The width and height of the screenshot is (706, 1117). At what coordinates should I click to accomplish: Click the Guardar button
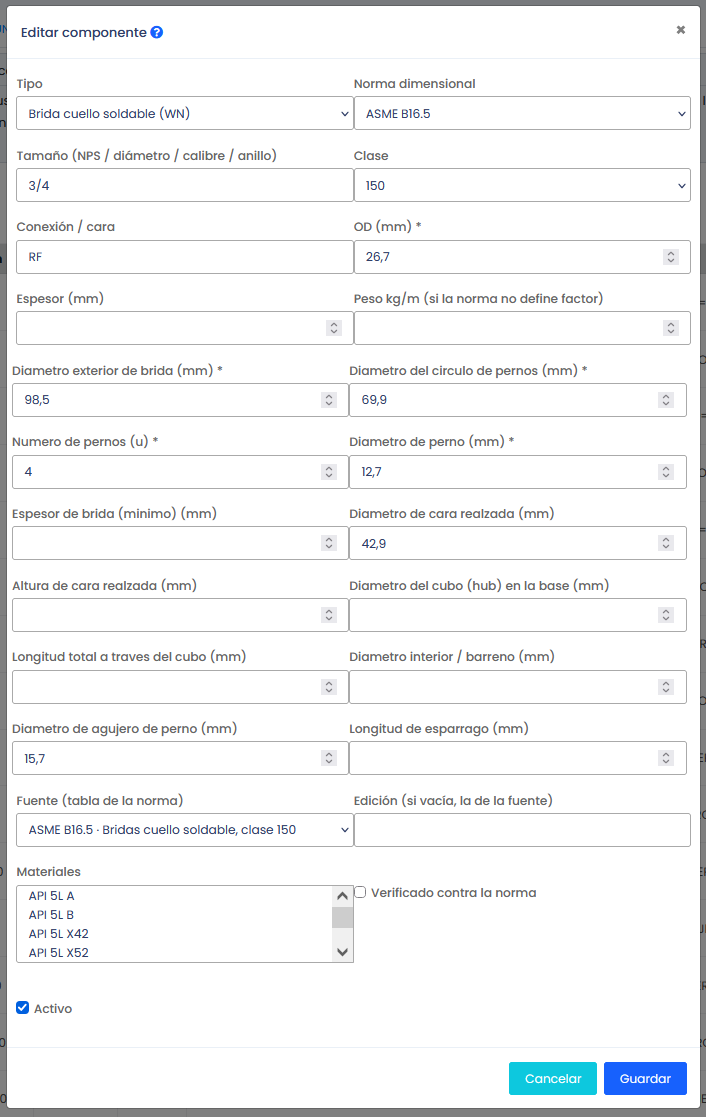pos(645,1079)
